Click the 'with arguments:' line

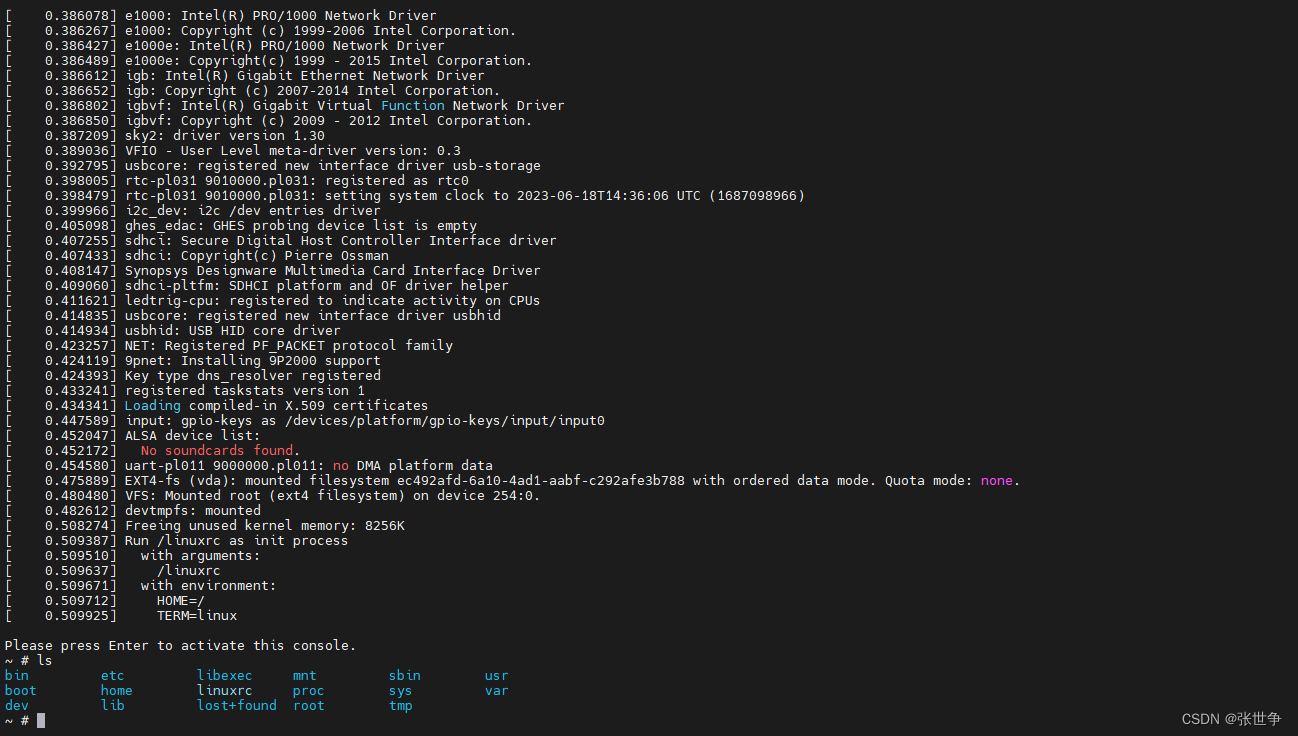tap(200, 556)
